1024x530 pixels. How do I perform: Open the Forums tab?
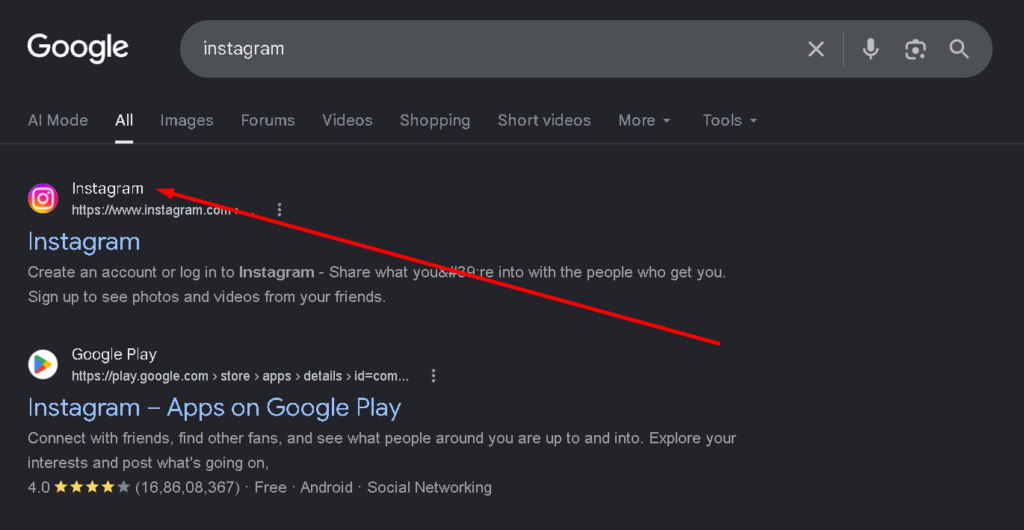[268, 120]
